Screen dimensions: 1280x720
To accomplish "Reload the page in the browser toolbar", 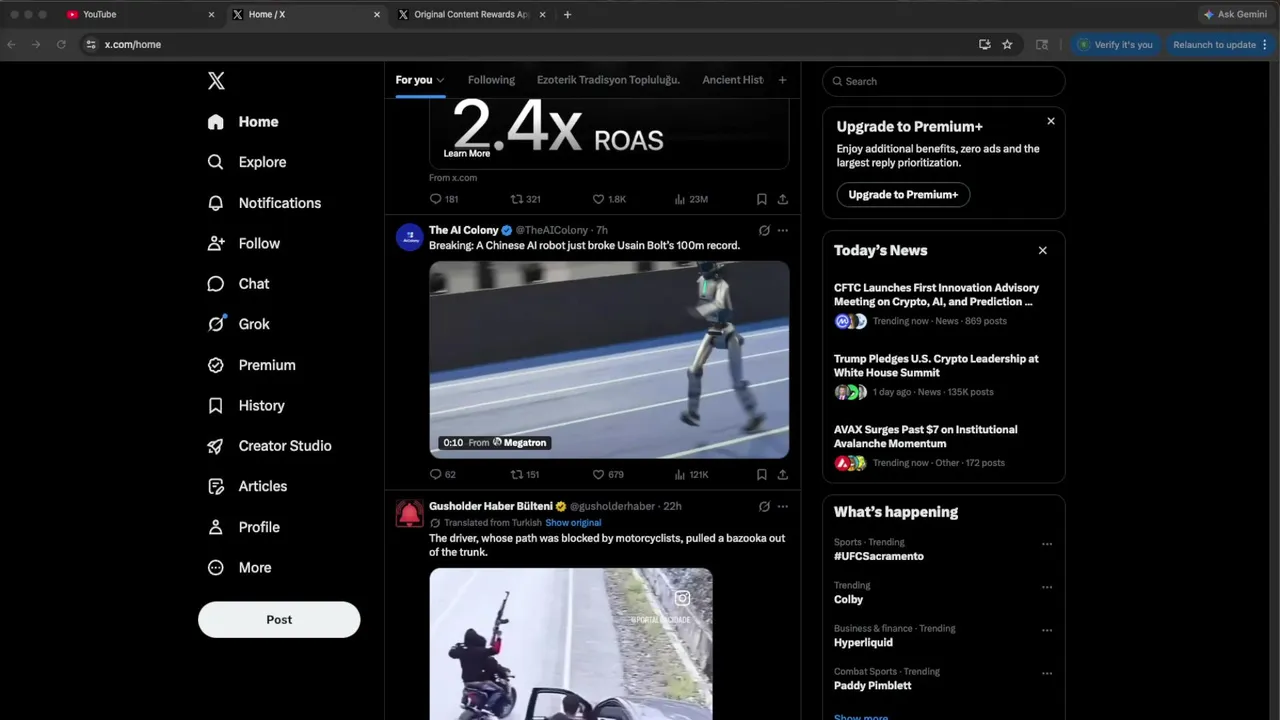I will point(61,44).
